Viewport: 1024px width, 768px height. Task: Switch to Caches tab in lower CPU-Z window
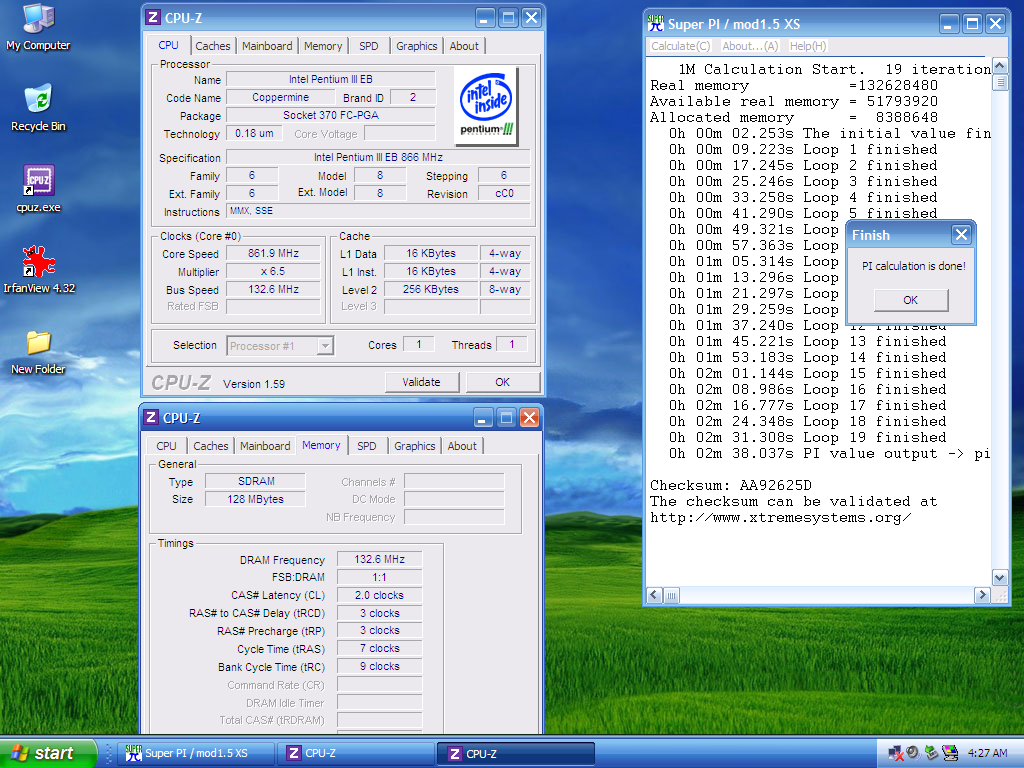coord(211,445)
